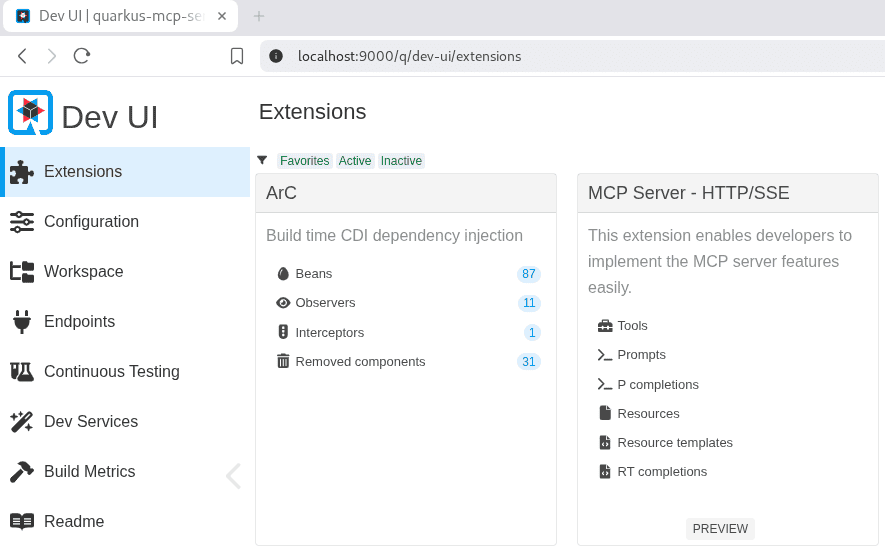885x553 pixels.
Task: Bookmark this page with bookmark icon
Action: pos(237,56)
